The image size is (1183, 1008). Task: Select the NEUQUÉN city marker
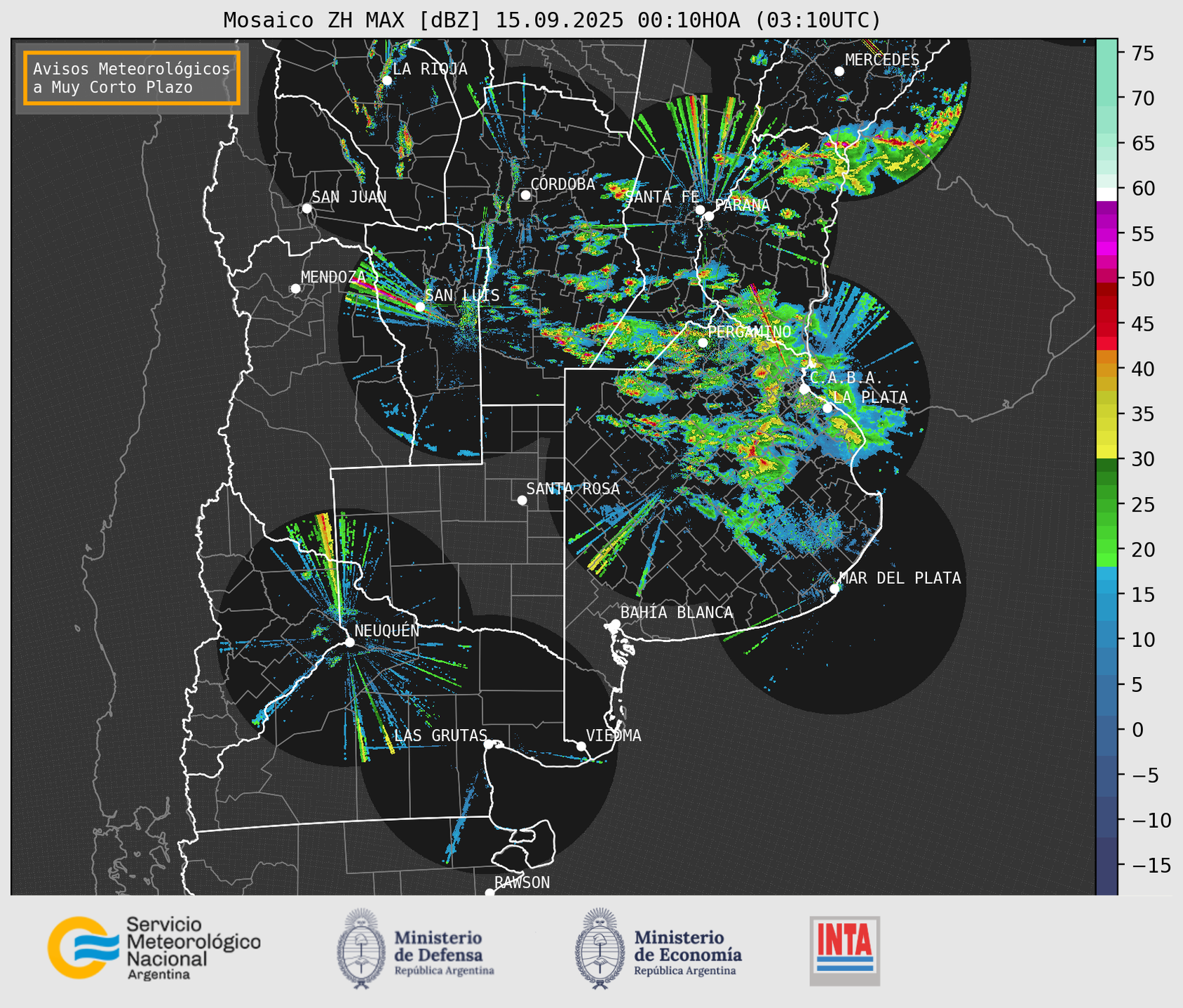click(x=349, y=642)
